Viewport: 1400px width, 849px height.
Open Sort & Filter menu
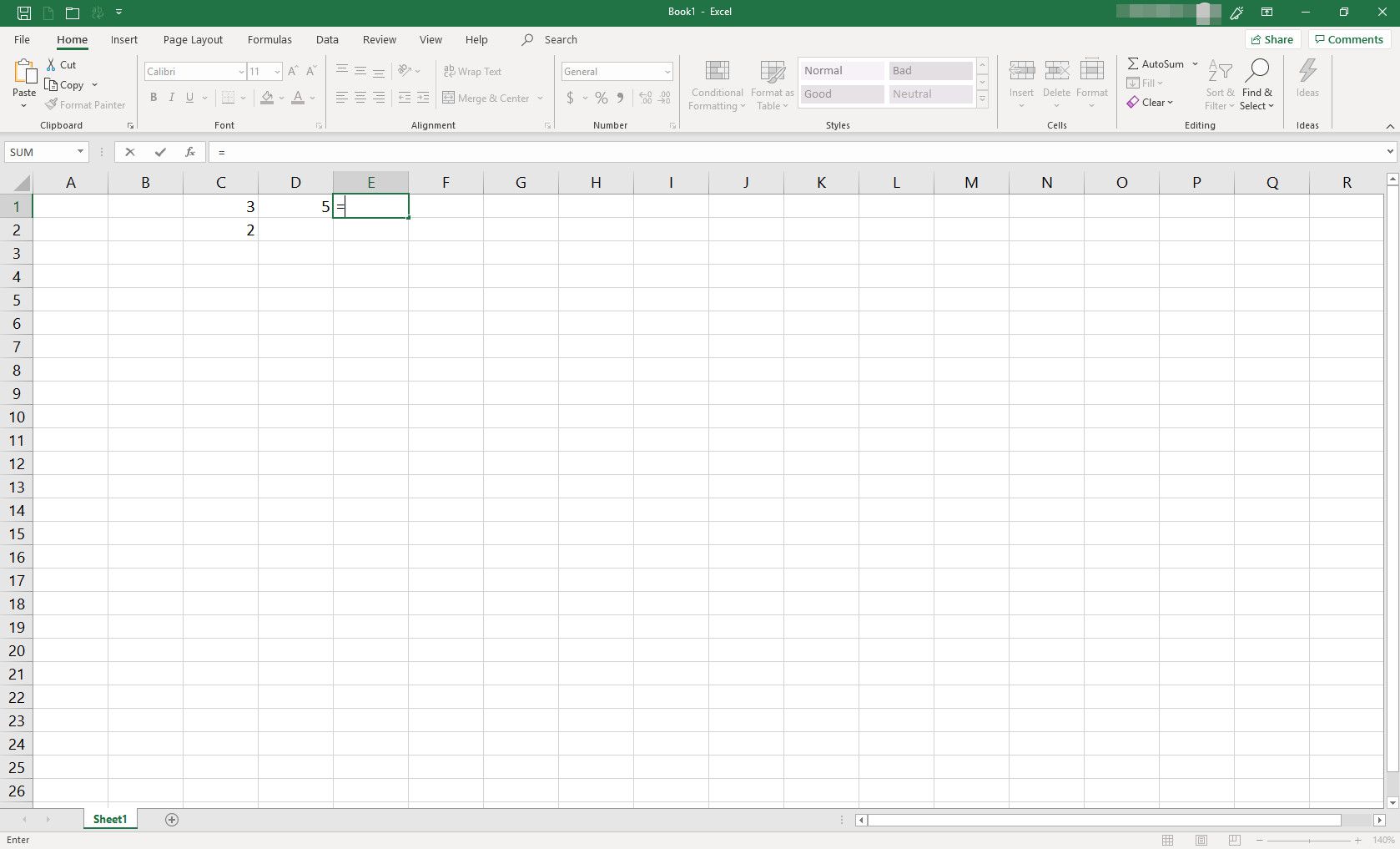click(x=1220, y=85)
